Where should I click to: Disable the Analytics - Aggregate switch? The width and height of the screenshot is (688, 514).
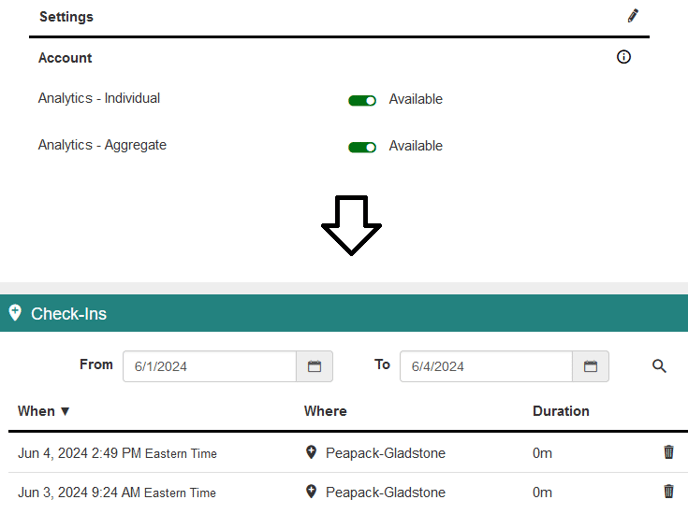[x=362, y=147]
